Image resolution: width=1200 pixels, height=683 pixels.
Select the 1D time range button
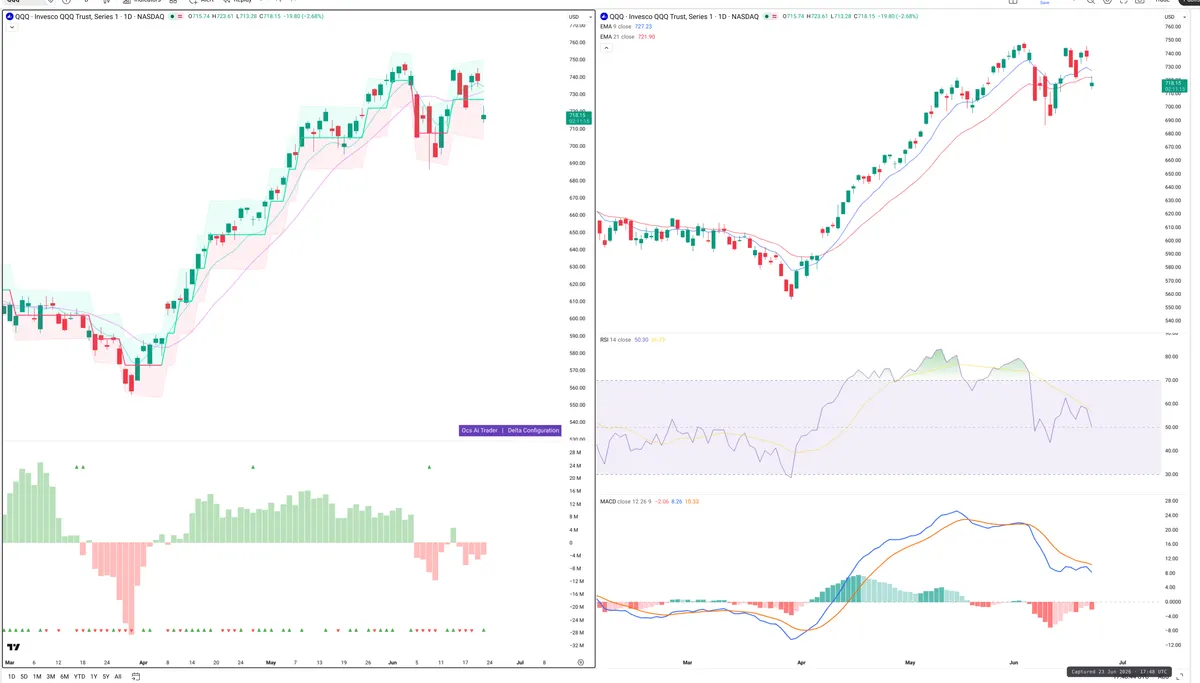point(12,677)
